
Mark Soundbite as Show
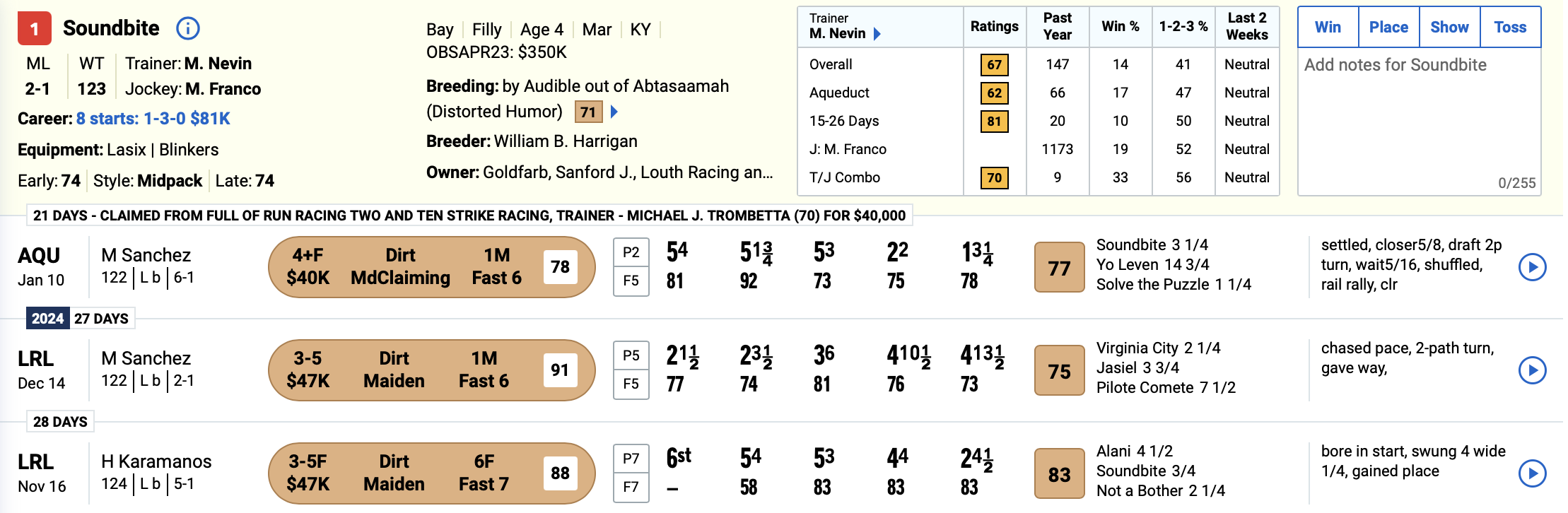[1449, 28]
